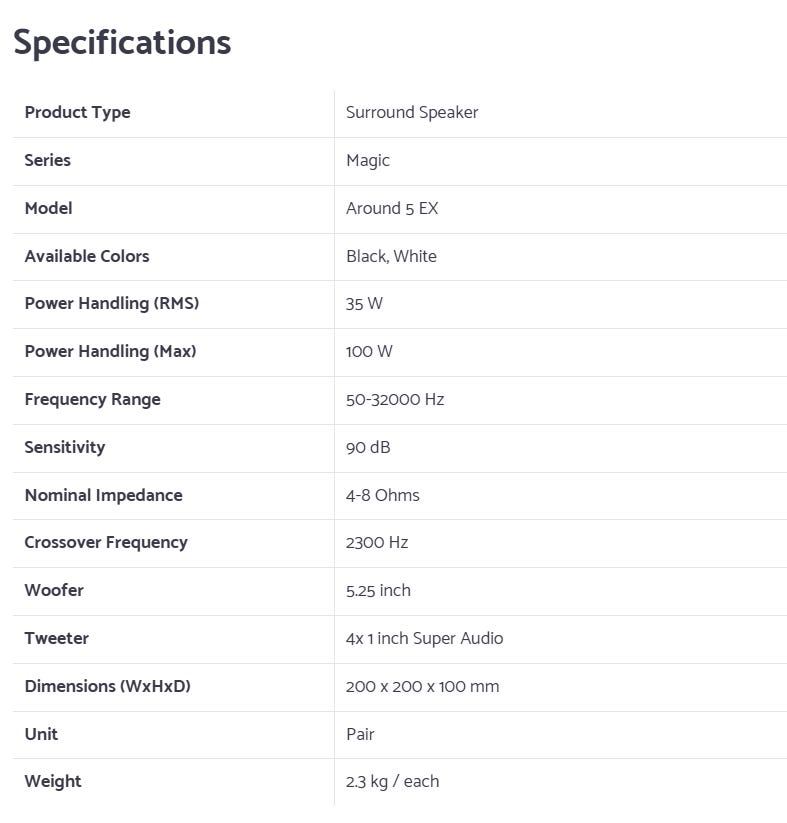
Task: Click the Dimensions (WxHxD) label
Action: [107, 686]
